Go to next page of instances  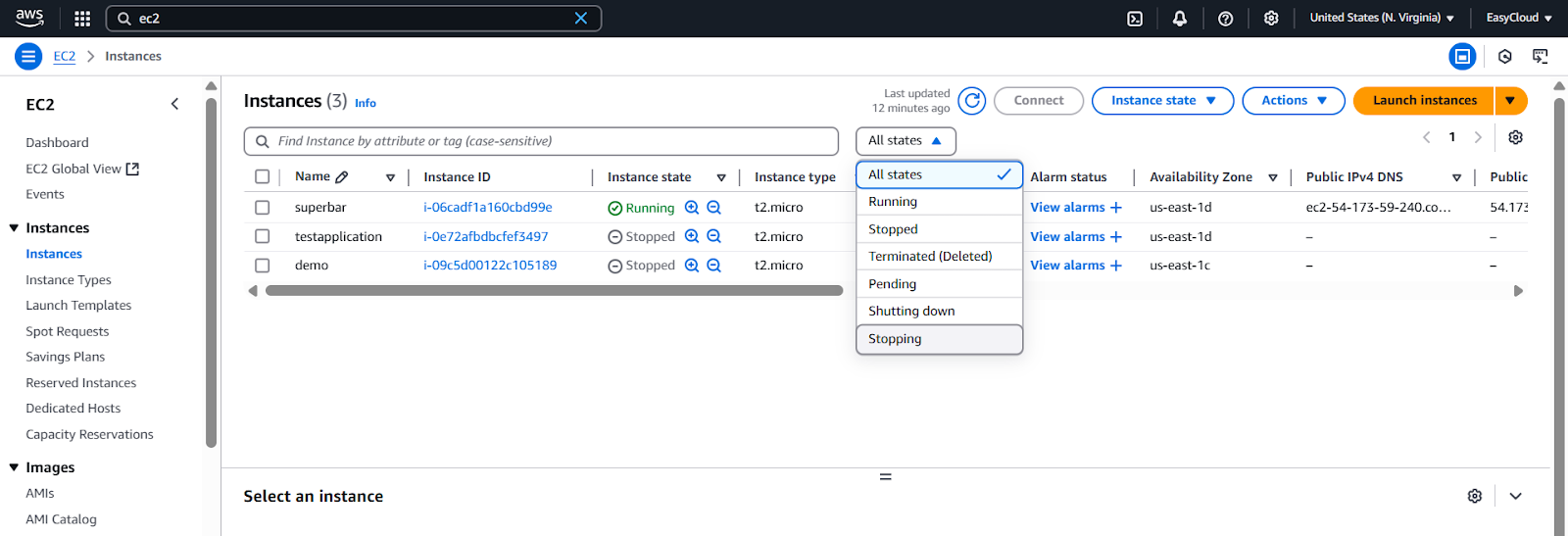[1478, 137]
